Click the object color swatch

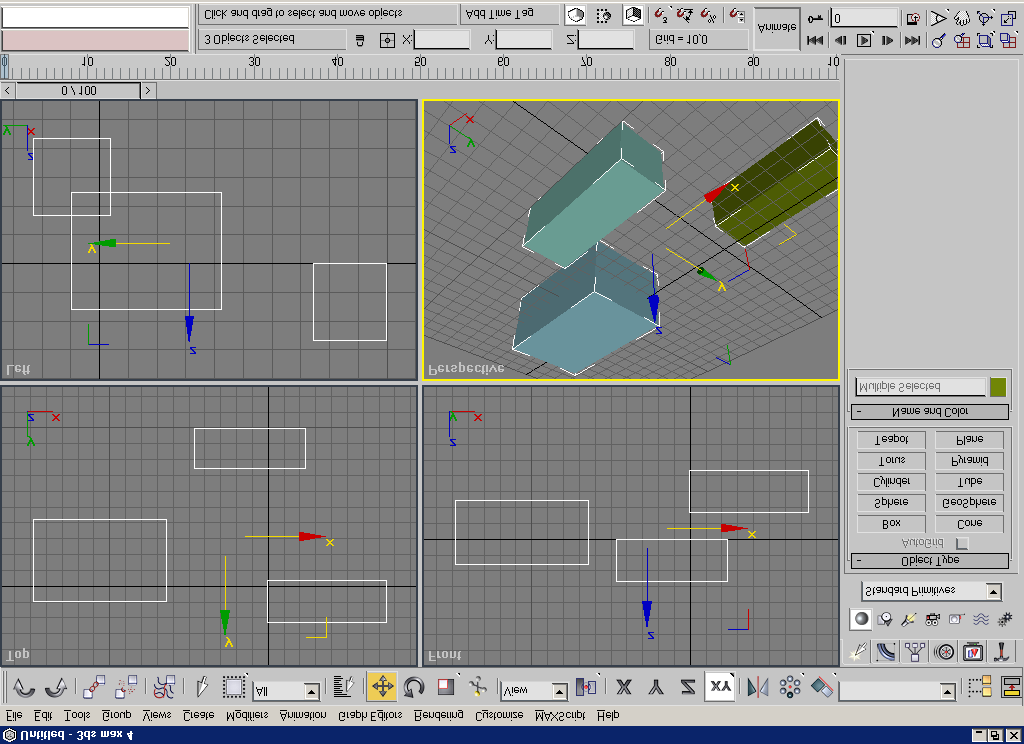pos(998,387)
